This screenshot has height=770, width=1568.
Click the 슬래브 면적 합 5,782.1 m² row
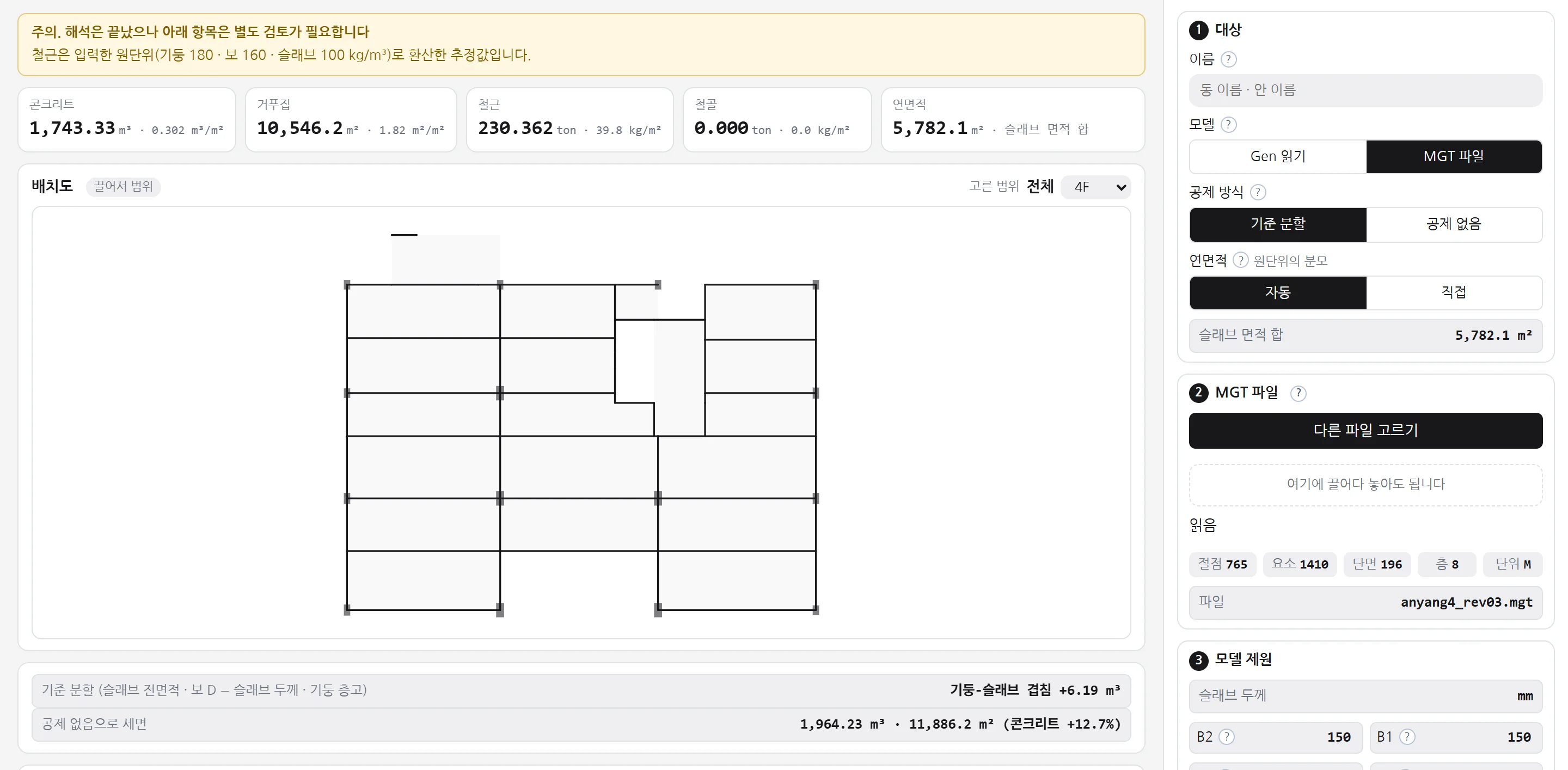tap(1365, 335)
